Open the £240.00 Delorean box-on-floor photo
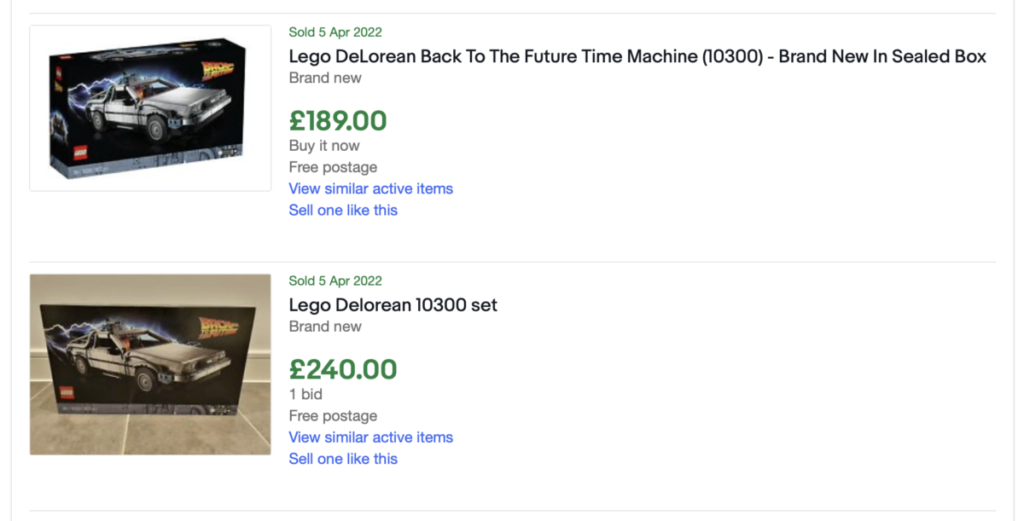1024x521 pixels. point(150,364)
